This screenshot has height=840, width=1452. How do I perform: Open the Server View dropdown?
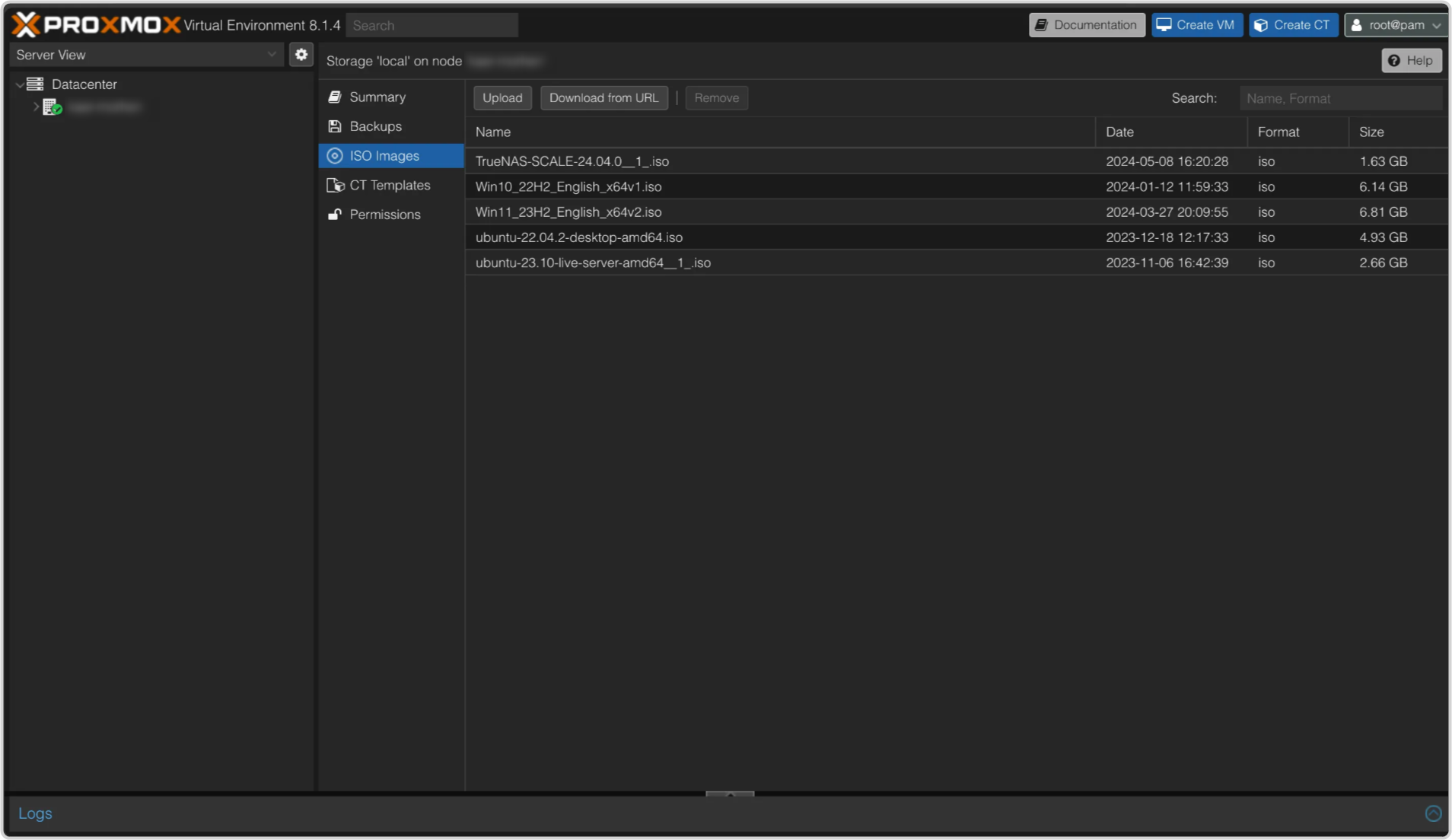pyautogui.click(x=145, y=55)
